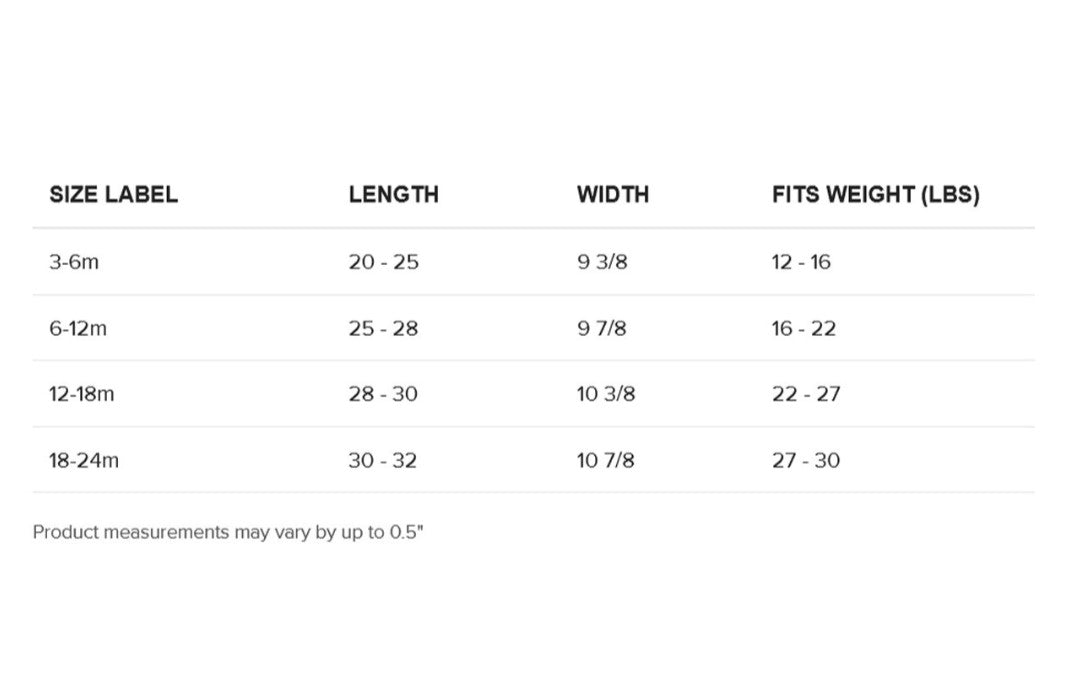Click the 30 - 32 length value
The image size is (1080, 681).
click(x=383, y=461)
